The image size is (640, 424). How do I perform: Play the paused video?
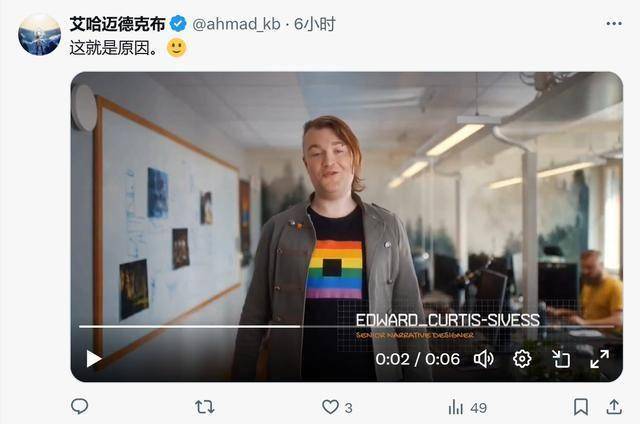click(93, 359)
